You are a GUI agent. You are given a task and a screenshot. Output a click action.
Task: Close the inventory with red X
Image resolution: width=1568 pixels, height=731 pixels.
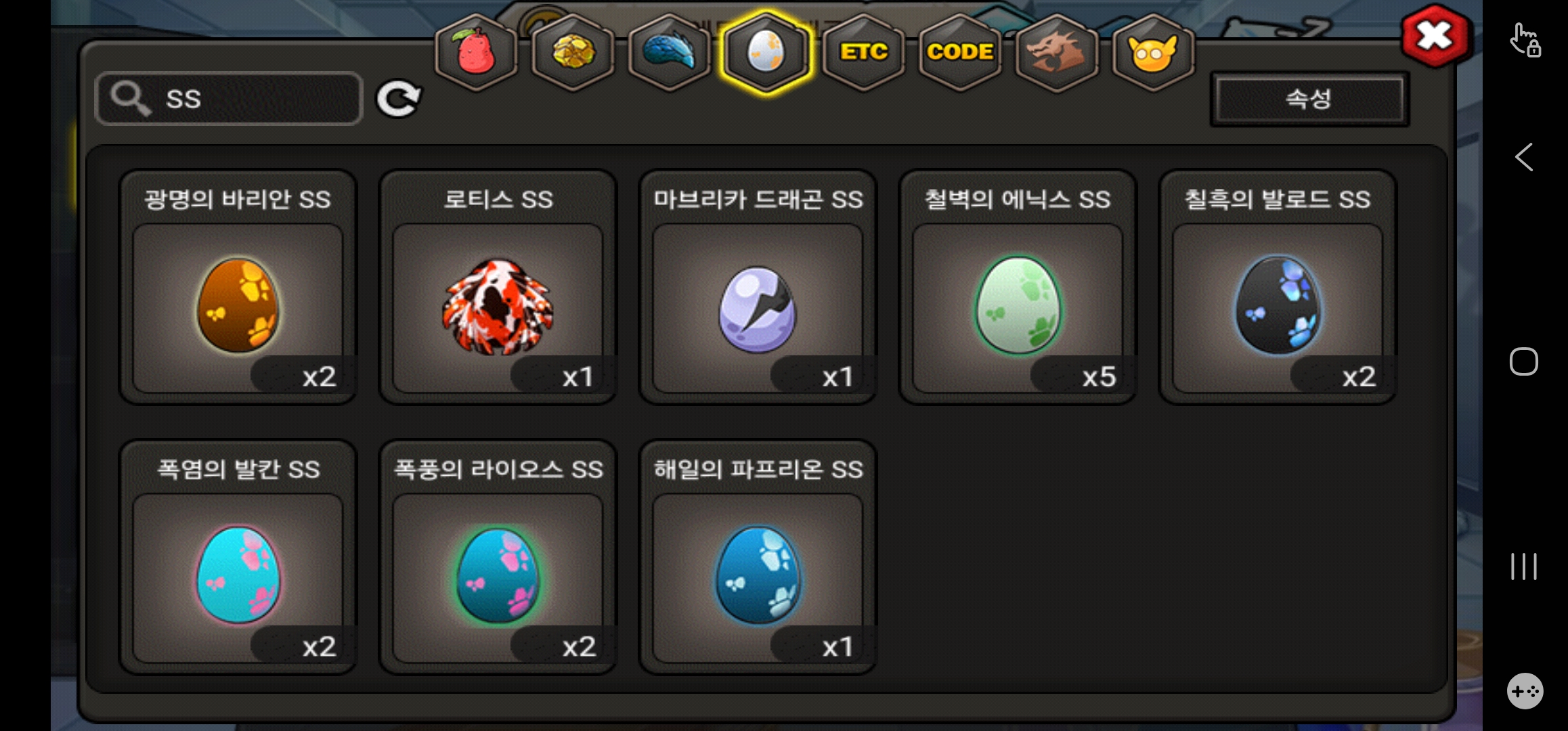(1435, 36)
